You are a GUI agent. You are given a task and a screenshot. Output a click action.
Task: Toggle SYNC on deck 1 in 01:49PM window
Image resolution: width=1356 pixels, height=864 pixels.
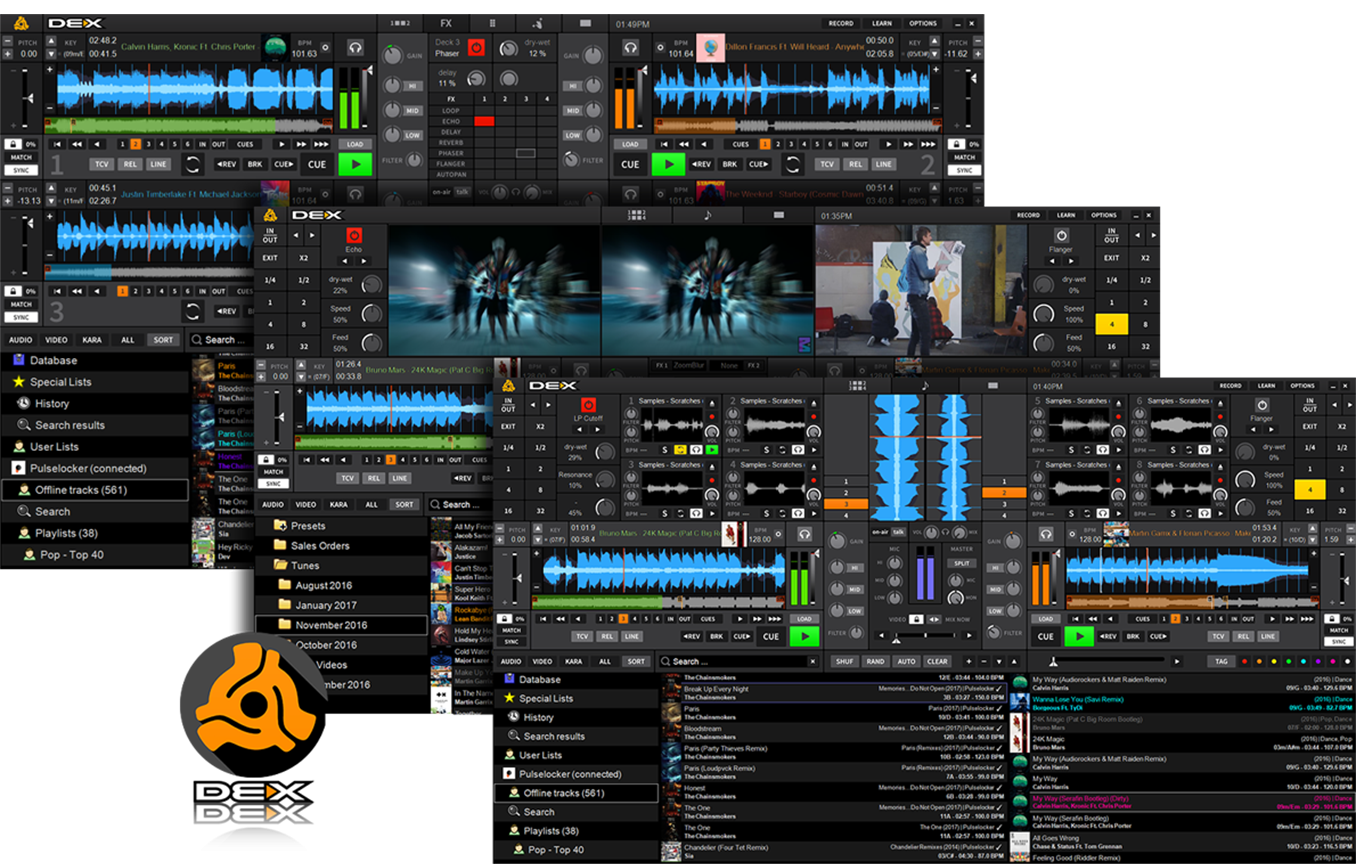(21, 171)
